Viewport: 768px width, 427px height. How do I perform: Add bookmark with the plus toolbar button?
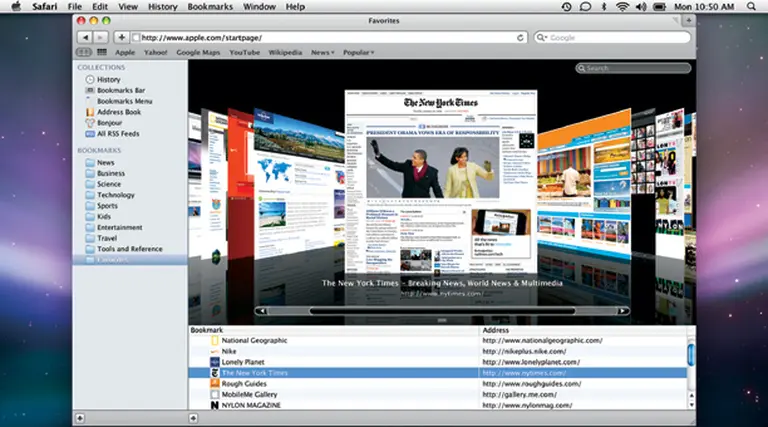pos(121,38)
